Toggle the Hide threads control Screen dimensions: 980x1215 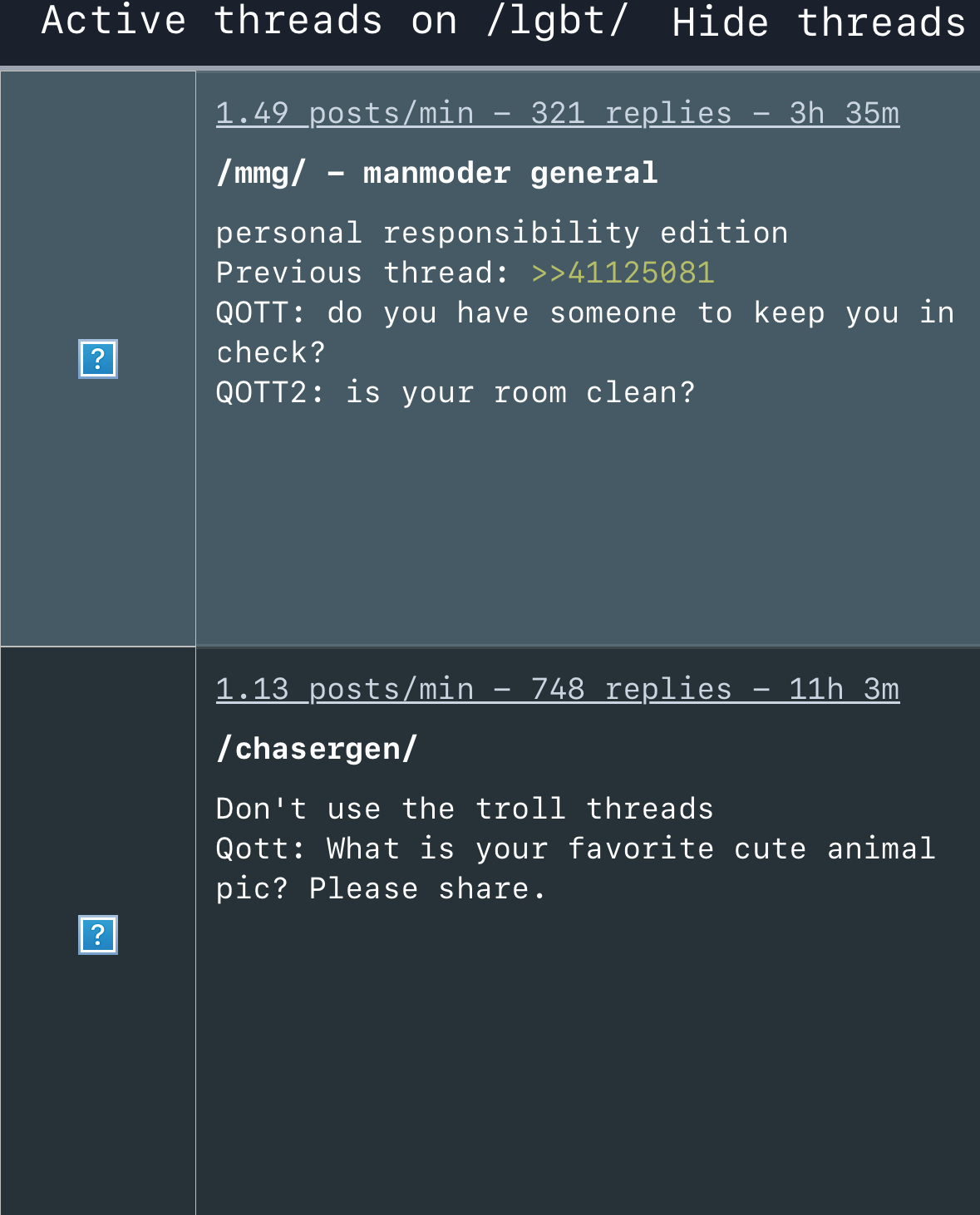819,22
